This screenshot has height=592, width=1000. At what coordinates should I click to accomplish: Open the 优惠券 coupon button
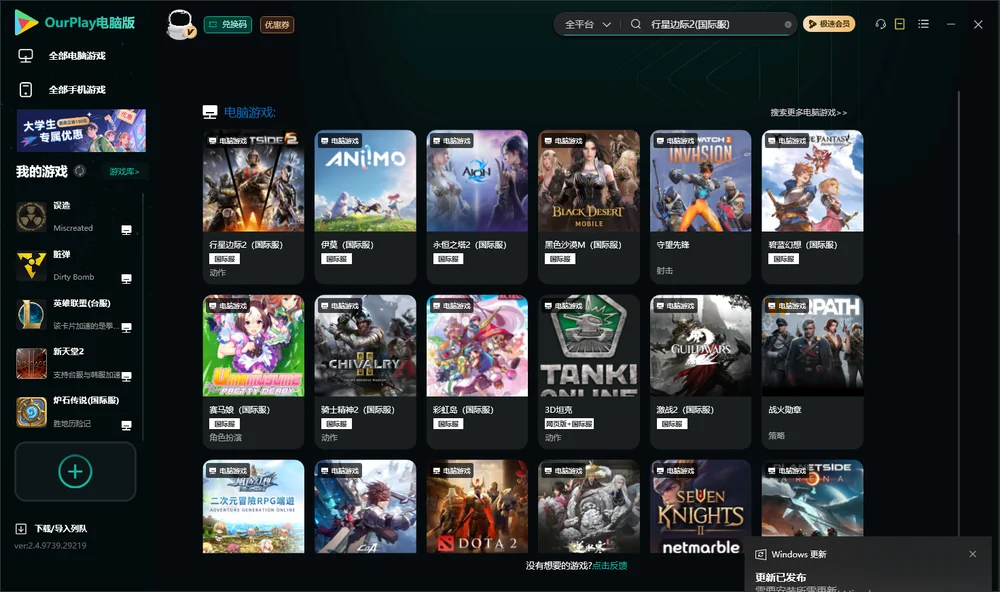pos(277,25)
